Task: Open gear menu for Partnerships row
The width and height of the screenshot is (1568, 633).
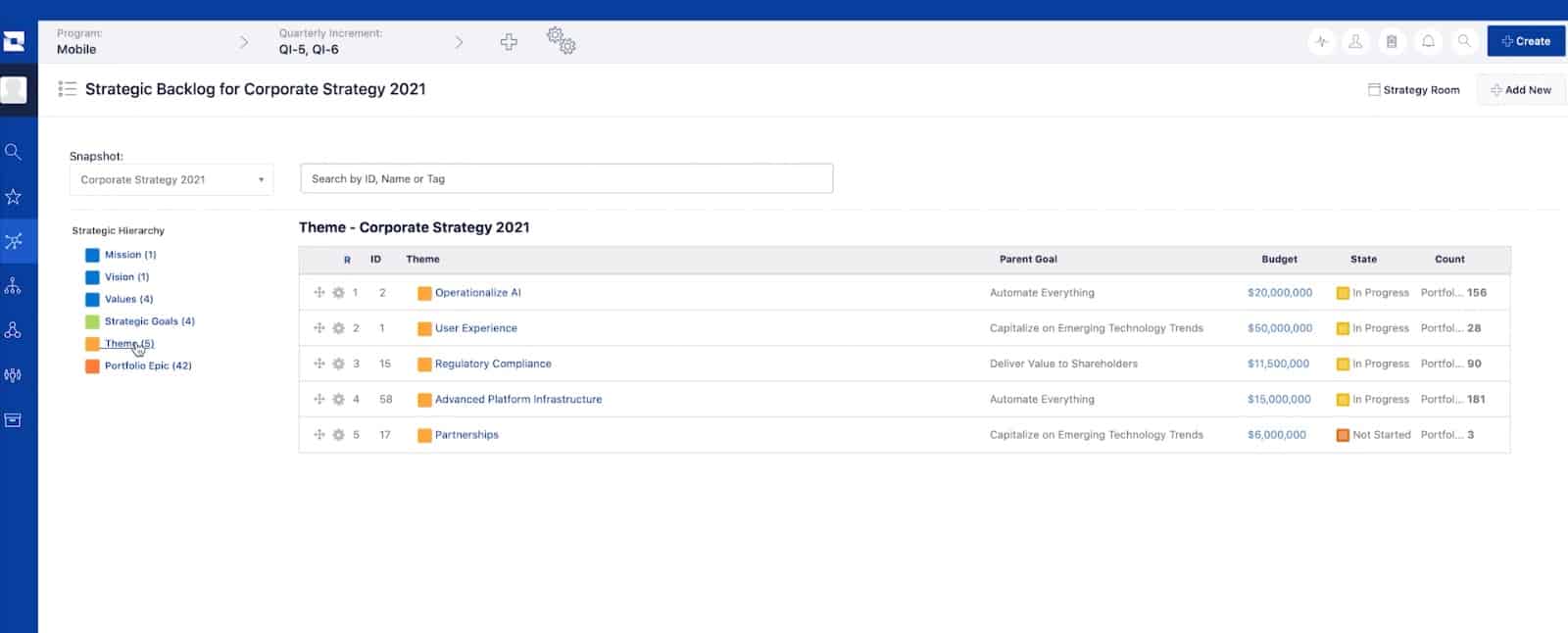Action: 338,435
